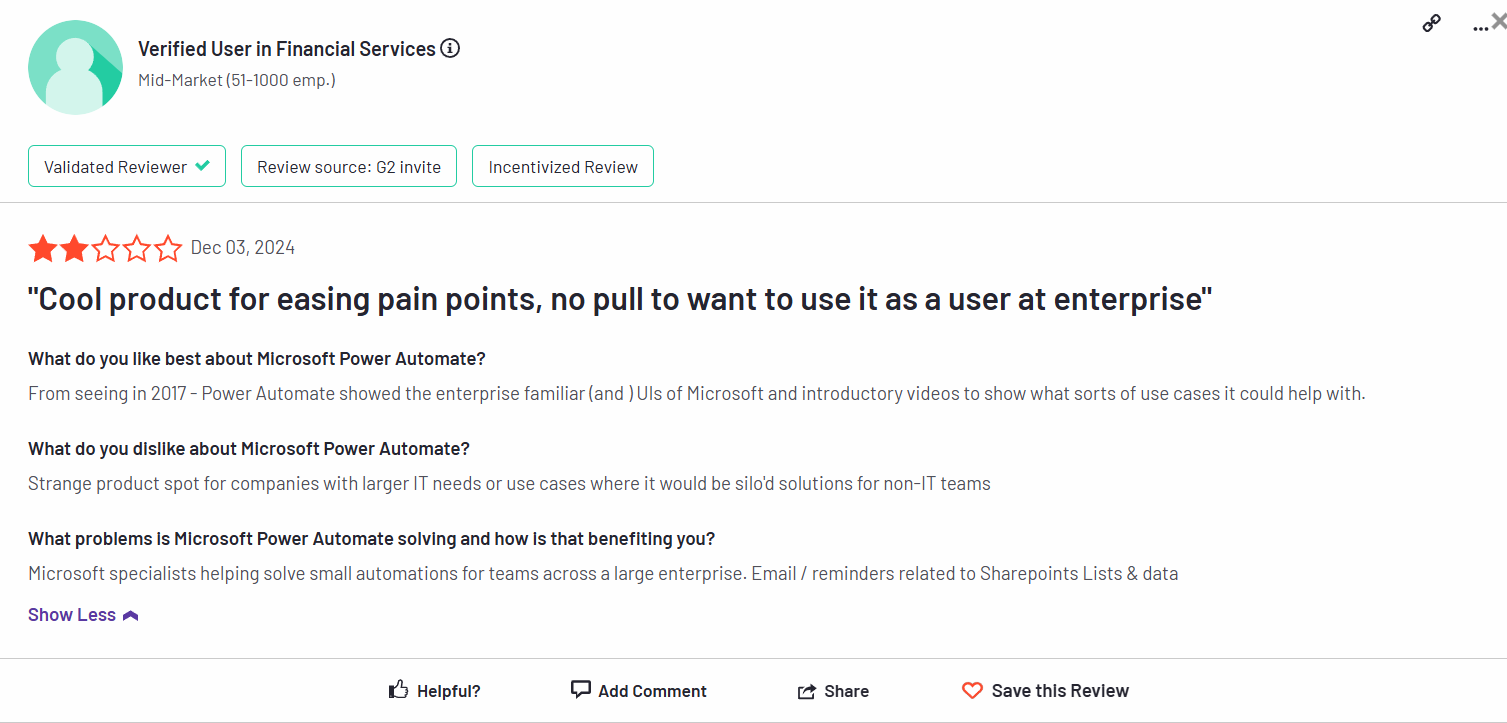Click the first filled rating star
This screenshot has width=1507, height=723.
[43, 248]
